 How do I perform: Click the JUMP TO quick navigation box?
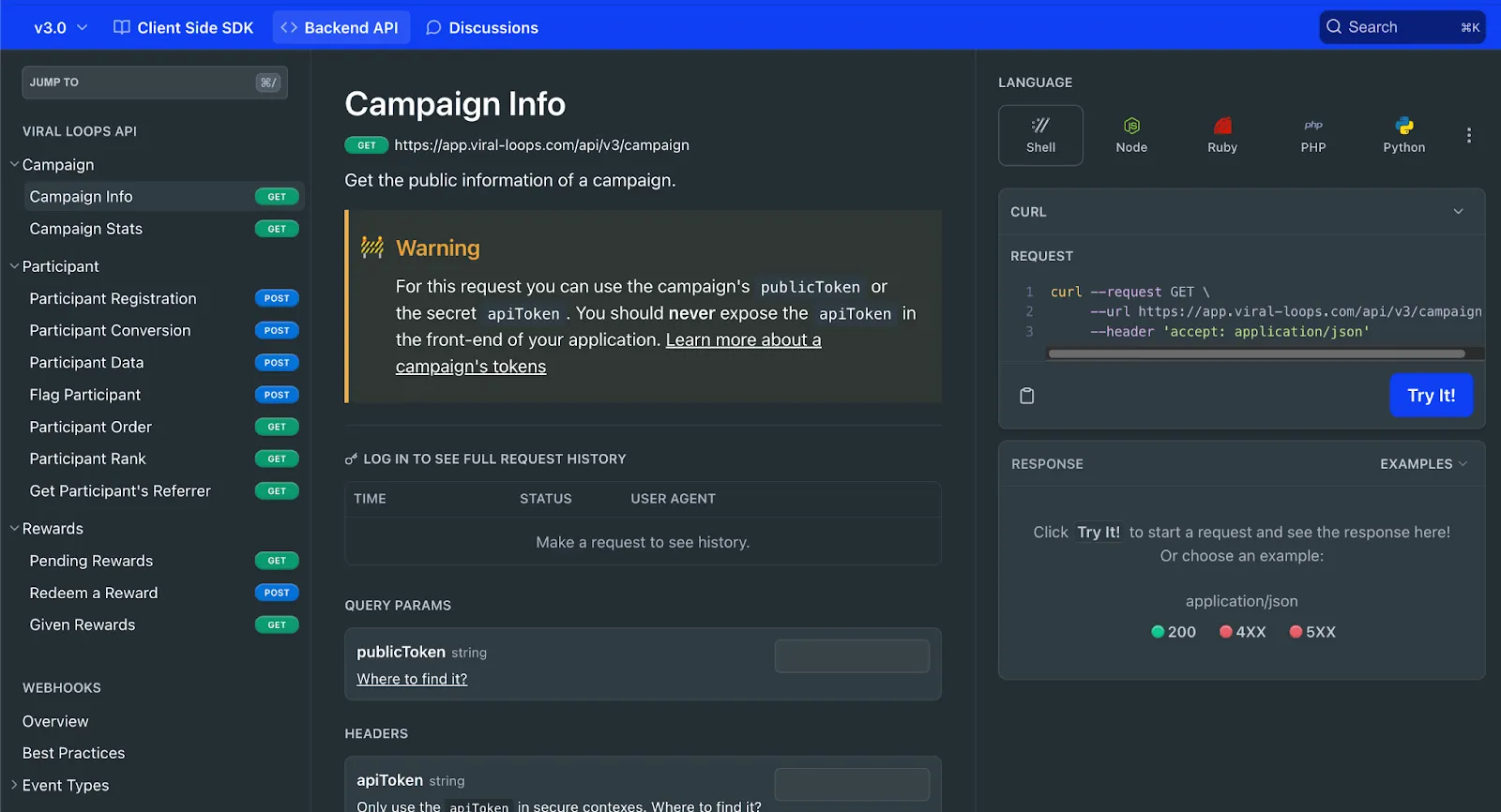[x=155, y=83]
